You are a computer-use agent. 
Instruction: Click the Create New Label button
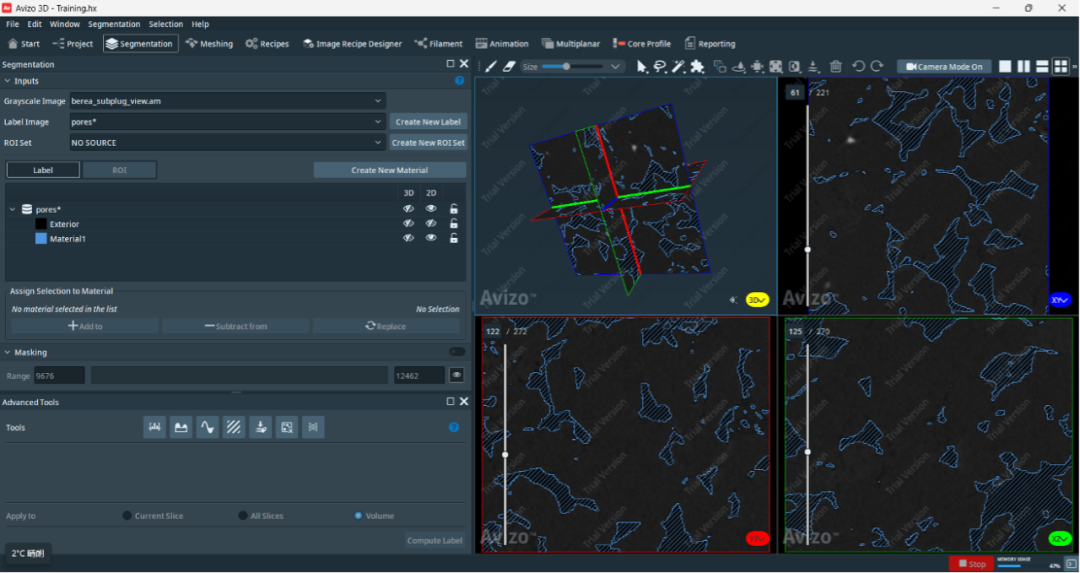pos(428,122)
